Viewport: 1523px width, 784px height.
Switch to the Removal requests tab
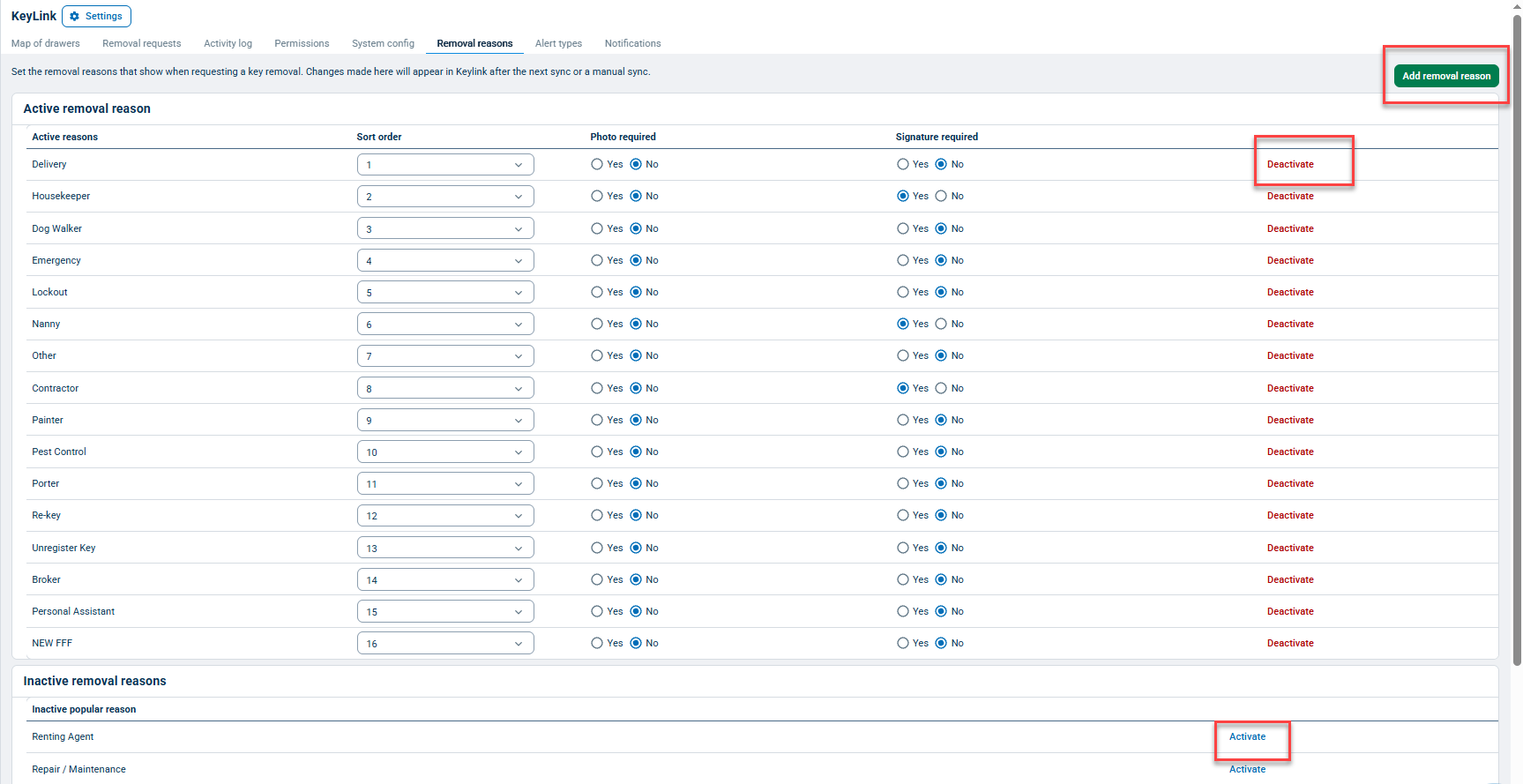[x=142, y=43]
